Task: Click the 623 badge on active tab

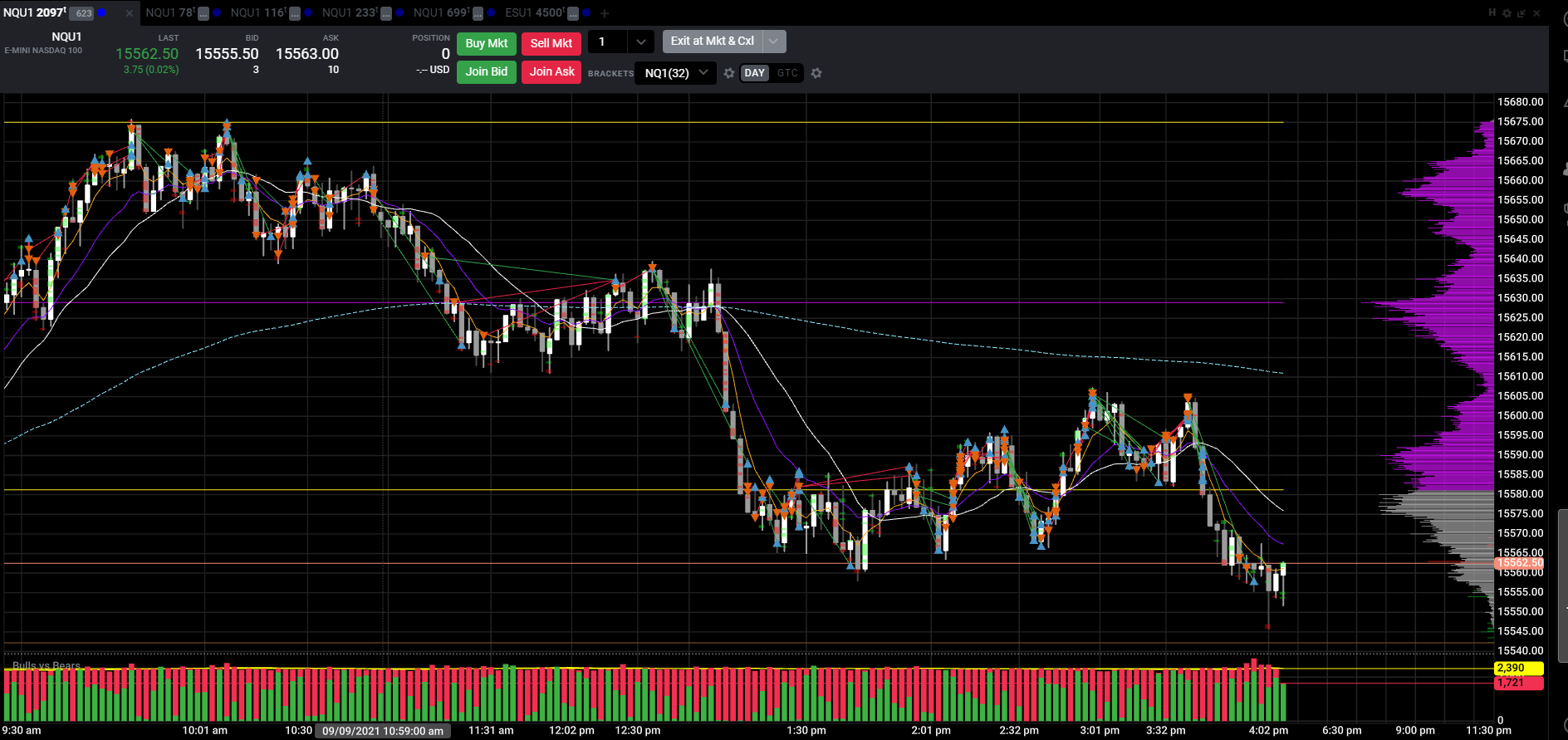Action: 83,13
